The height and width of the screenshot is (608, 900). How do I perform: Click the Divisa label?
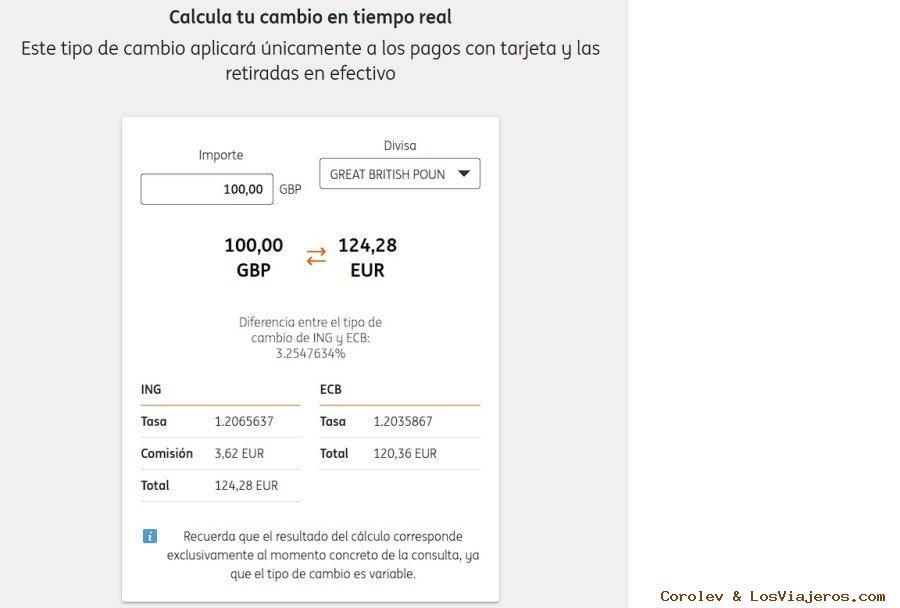click(x=400, y=145)
